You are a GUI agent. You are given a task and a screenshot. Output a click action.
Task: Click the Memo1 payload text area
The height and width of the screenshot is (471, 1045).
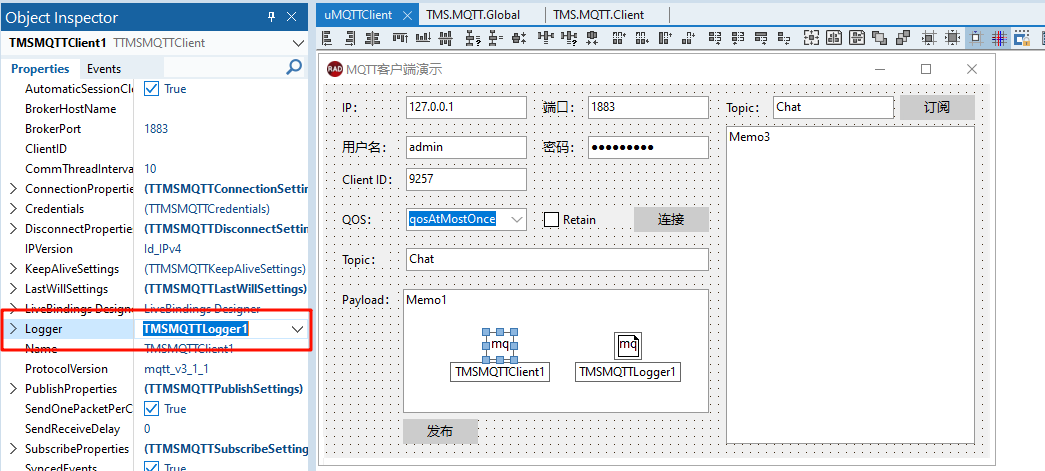click(x=556, y=350)
